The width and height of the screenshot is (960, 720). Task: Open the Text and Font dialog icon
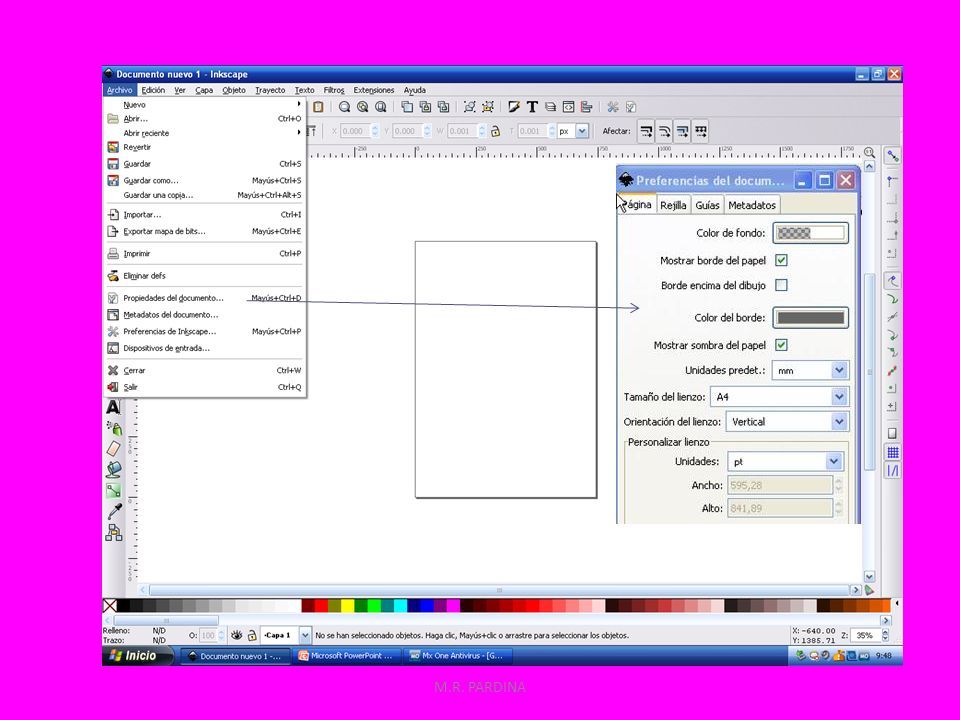[x=532, y=107]
